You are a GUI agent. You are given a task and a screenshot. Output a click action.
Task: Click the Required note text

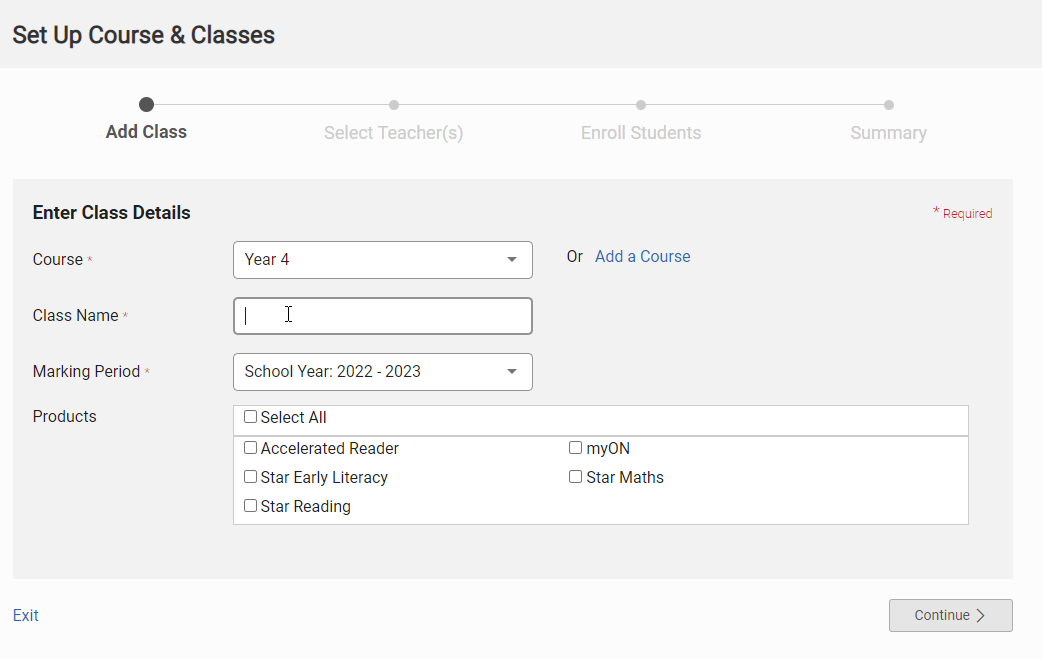(963, 213)
